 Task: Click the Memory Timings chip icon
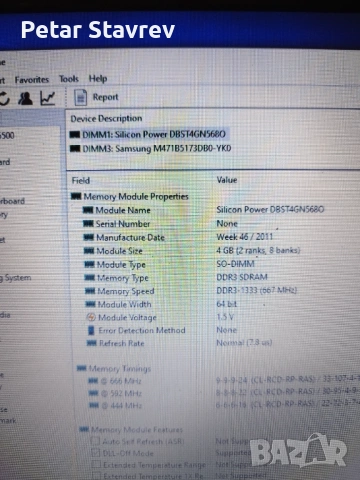pyautogui.click(x=81, y=368)
